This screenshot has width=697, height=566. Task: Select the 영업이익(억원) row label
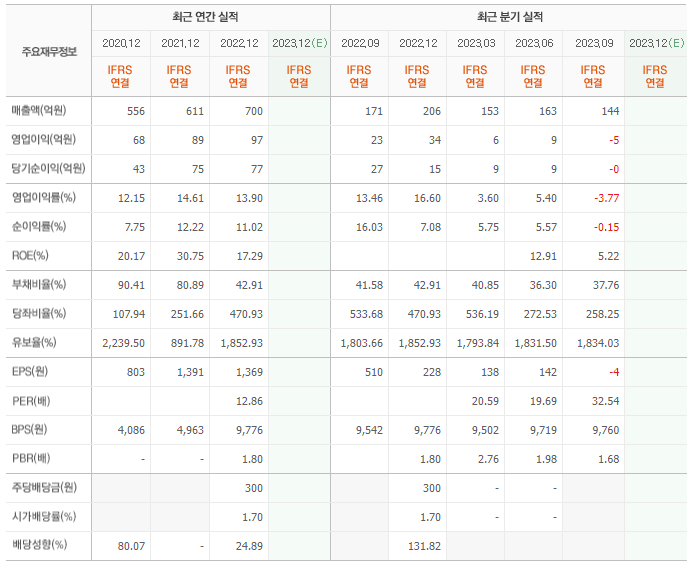[x=44, y=140]
